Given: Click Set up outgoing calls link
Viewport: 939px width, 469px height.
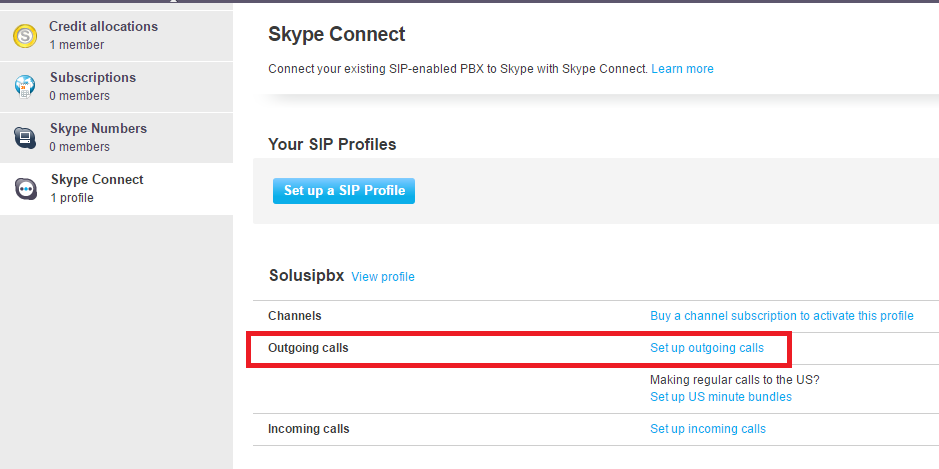Looking at the screenshot, I should 706,348.
